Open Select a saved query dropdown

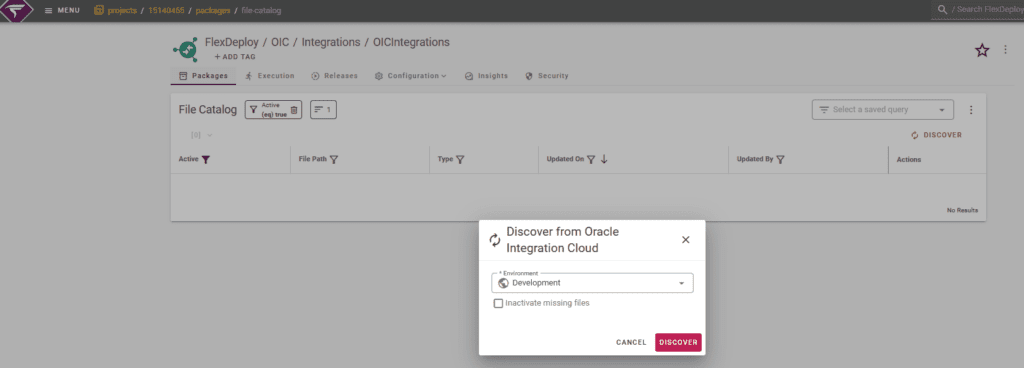pyautogui.click(x=882, y=110)
